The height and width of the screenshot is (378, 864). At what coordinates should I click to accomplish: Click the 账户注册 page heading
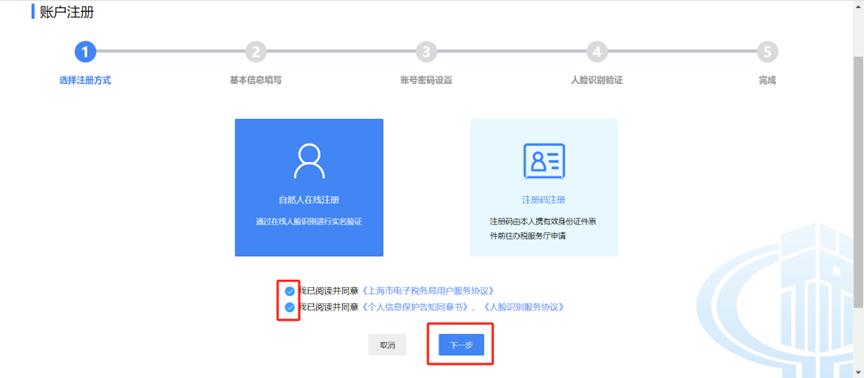(x=67, y=12)
